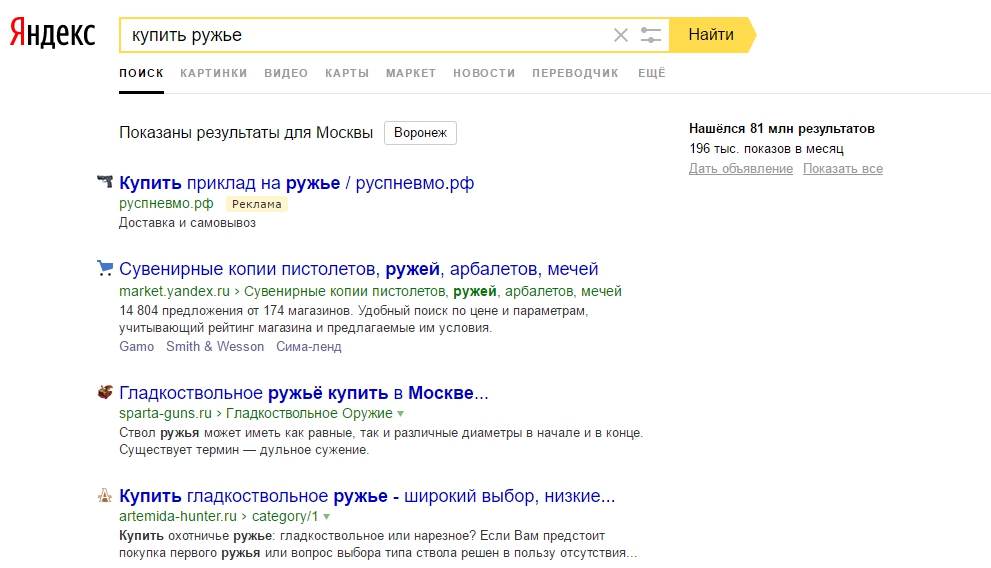Screen dimensions: 991x568
Task: Click pistol favicon of руспневмо.рф result
Action: tap(105, 182)
